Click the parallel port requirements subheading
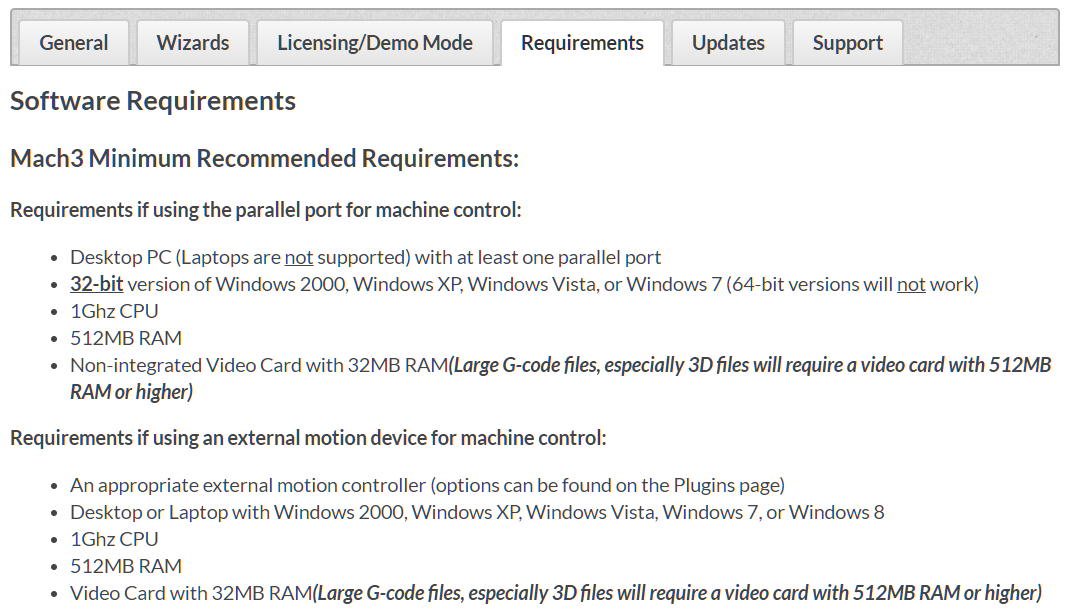This screenshot has height=610, width=1077. pyautogui.click(x=265, y=210)
